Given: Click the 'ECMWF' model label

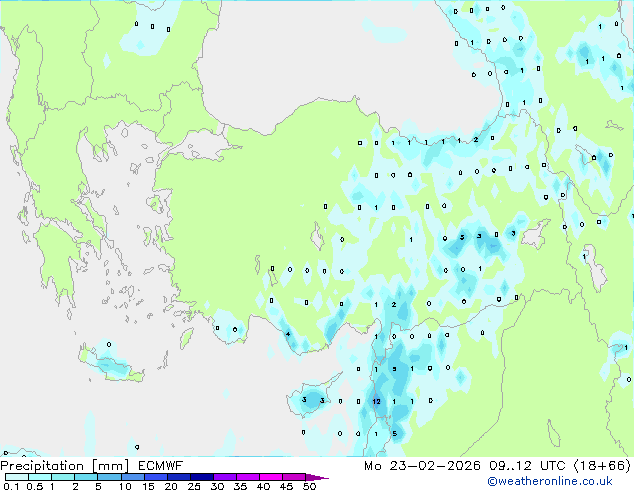Looking at the screenshot, I should [x=160, y=466].
